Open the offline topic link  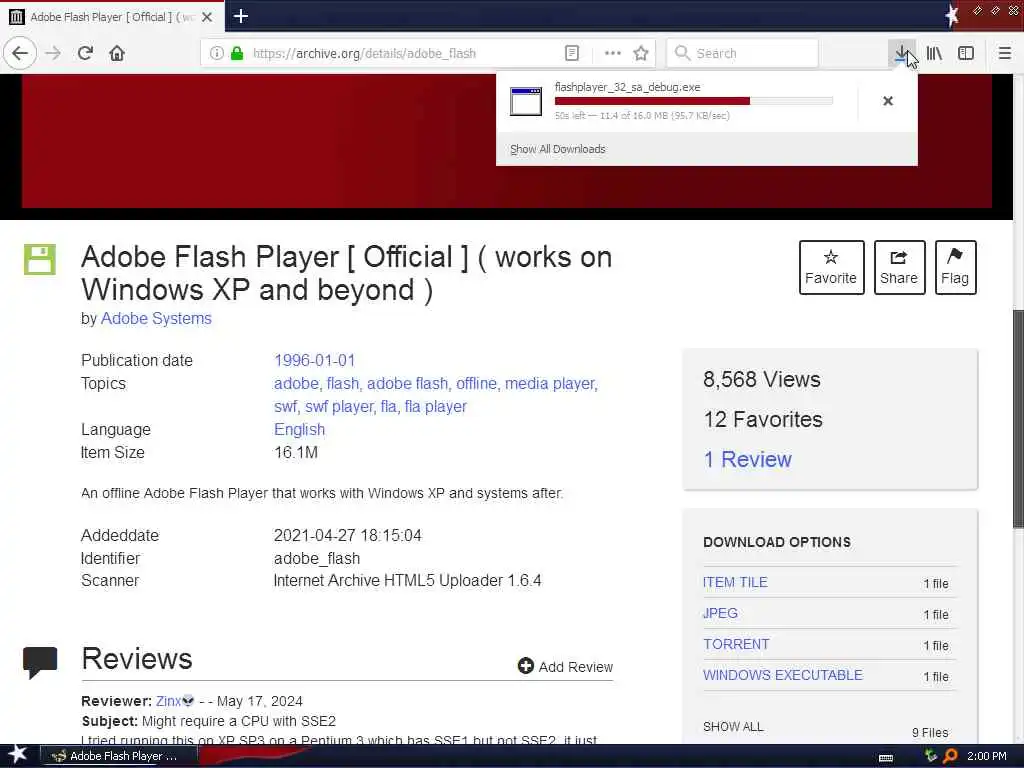point(476,383)
